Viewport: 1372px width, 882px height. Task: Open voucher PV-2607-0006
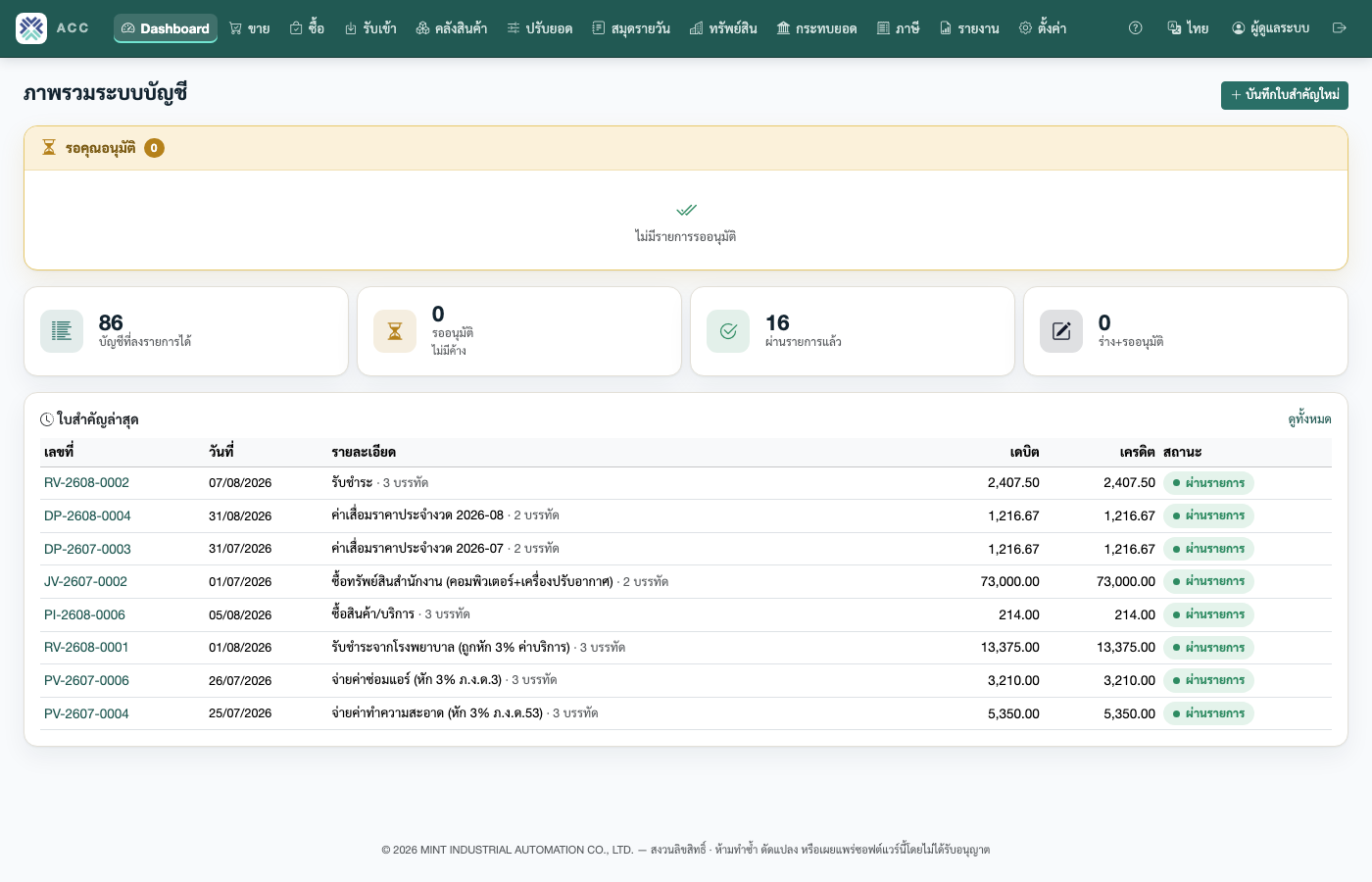(x=86, y=681)
